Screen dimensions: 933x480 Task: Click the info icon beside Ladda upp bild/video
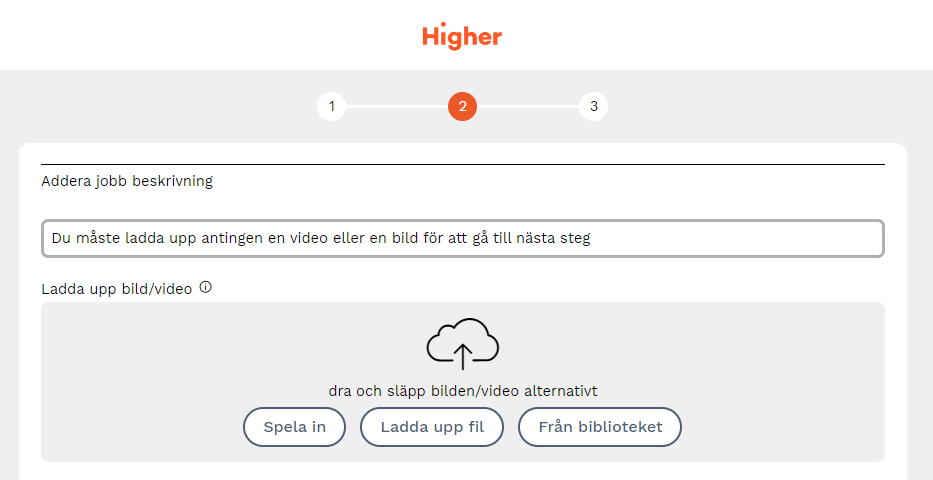click(206, 288)
